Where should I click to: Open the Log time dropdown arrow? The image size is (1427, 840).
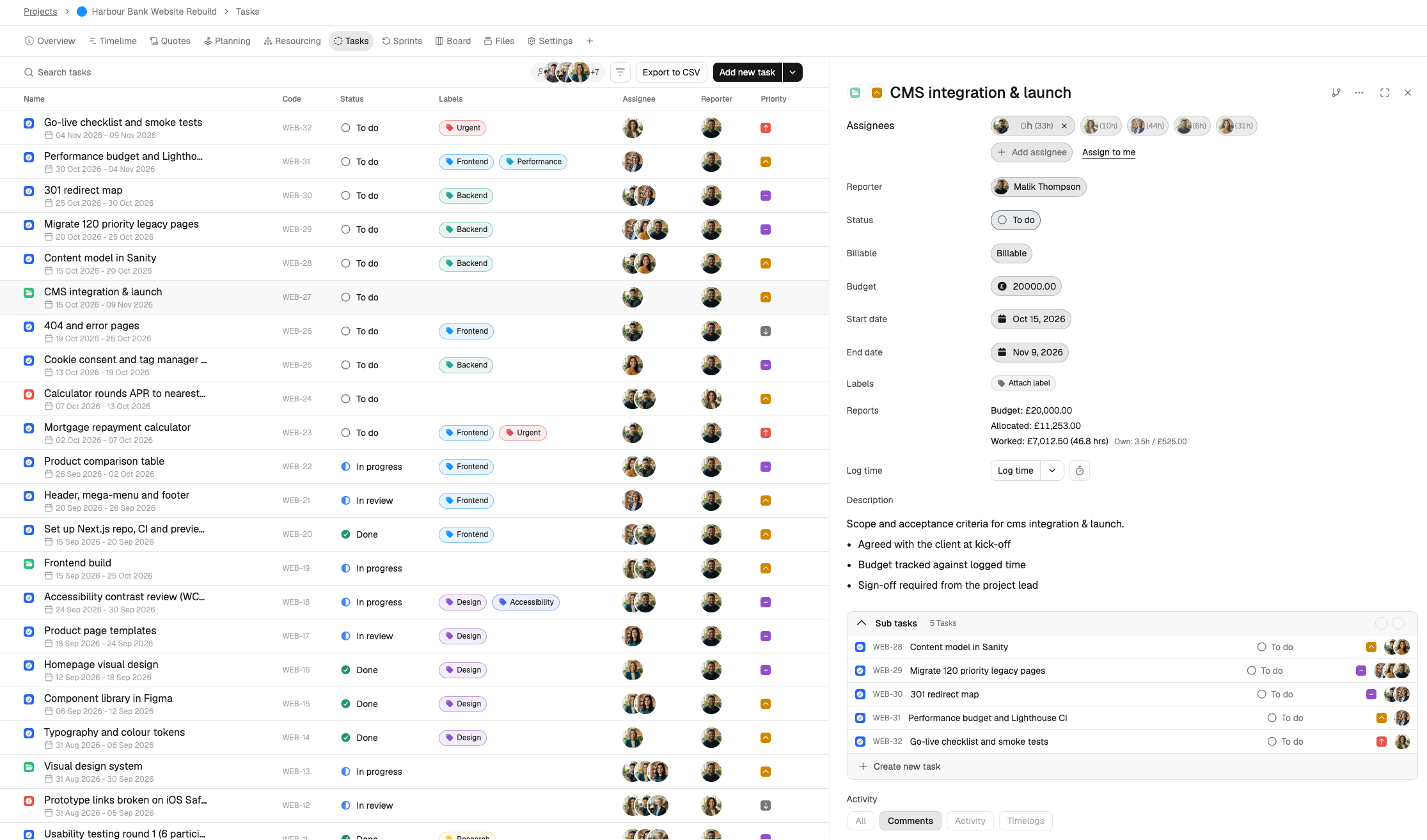click(1052, 471)
